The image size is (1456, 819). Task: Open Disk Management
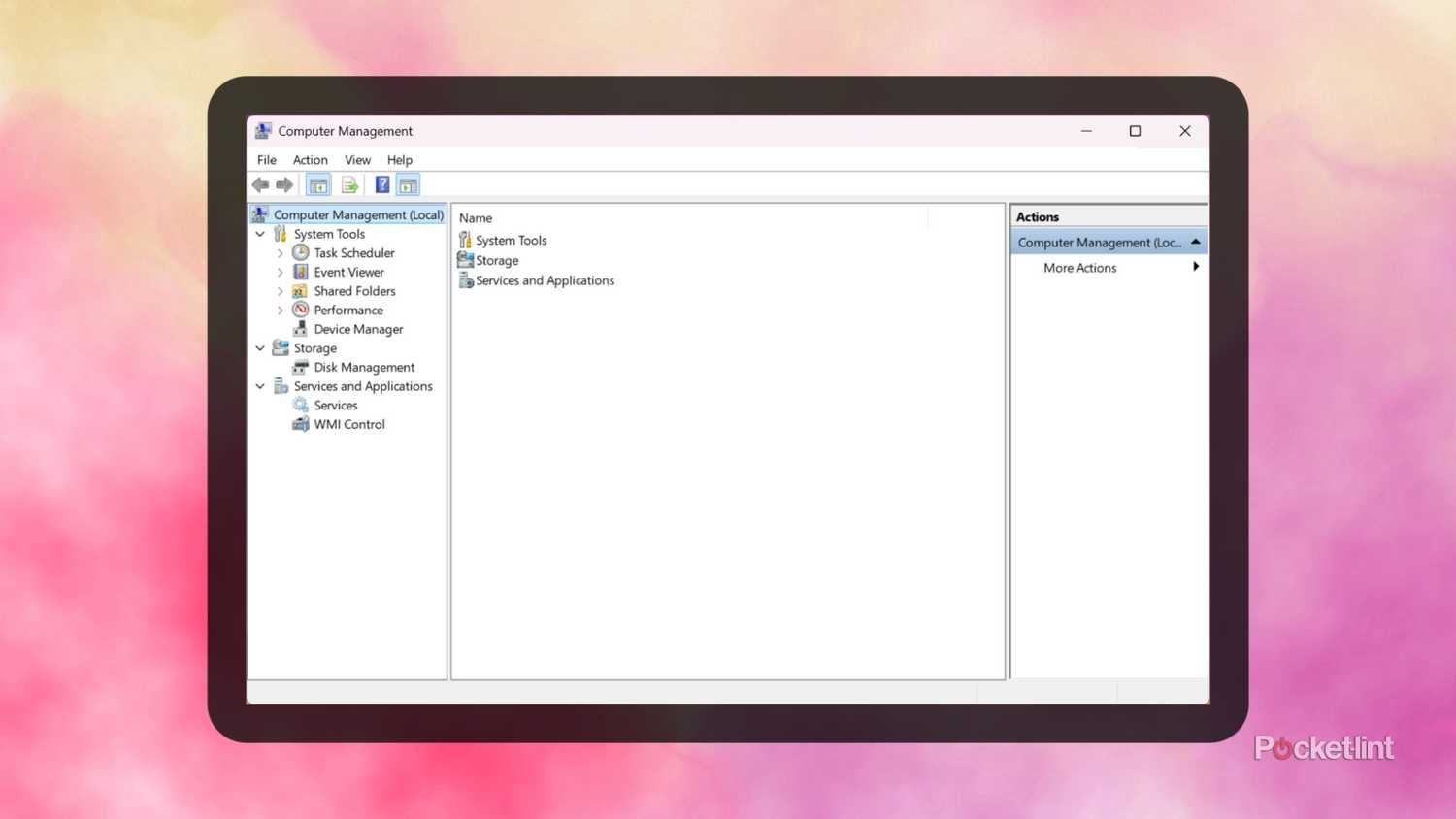click(x=364, y=367)
